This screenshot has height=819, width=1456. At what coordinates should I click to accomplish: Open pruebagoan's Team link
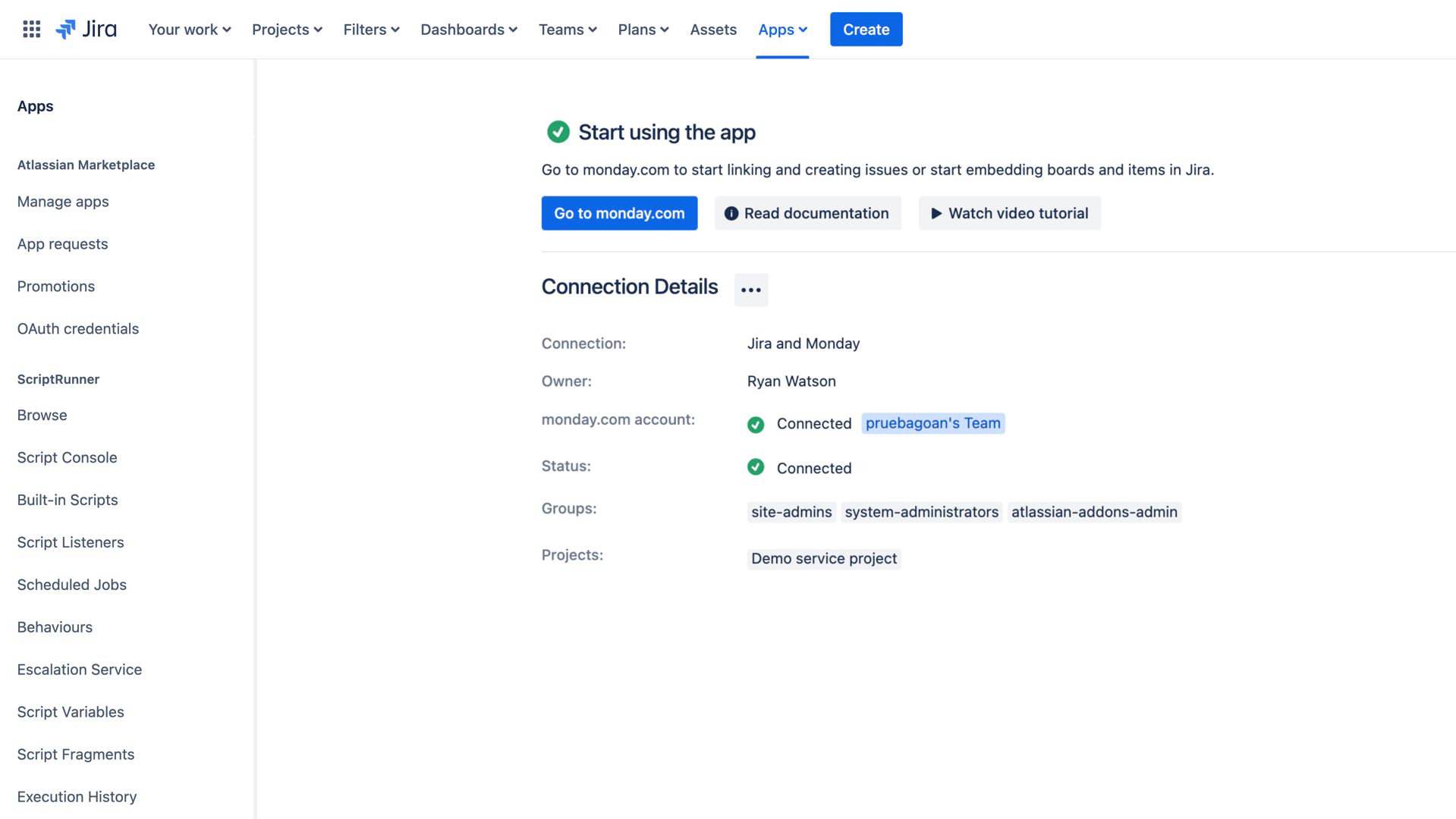(x=932, y=423)
